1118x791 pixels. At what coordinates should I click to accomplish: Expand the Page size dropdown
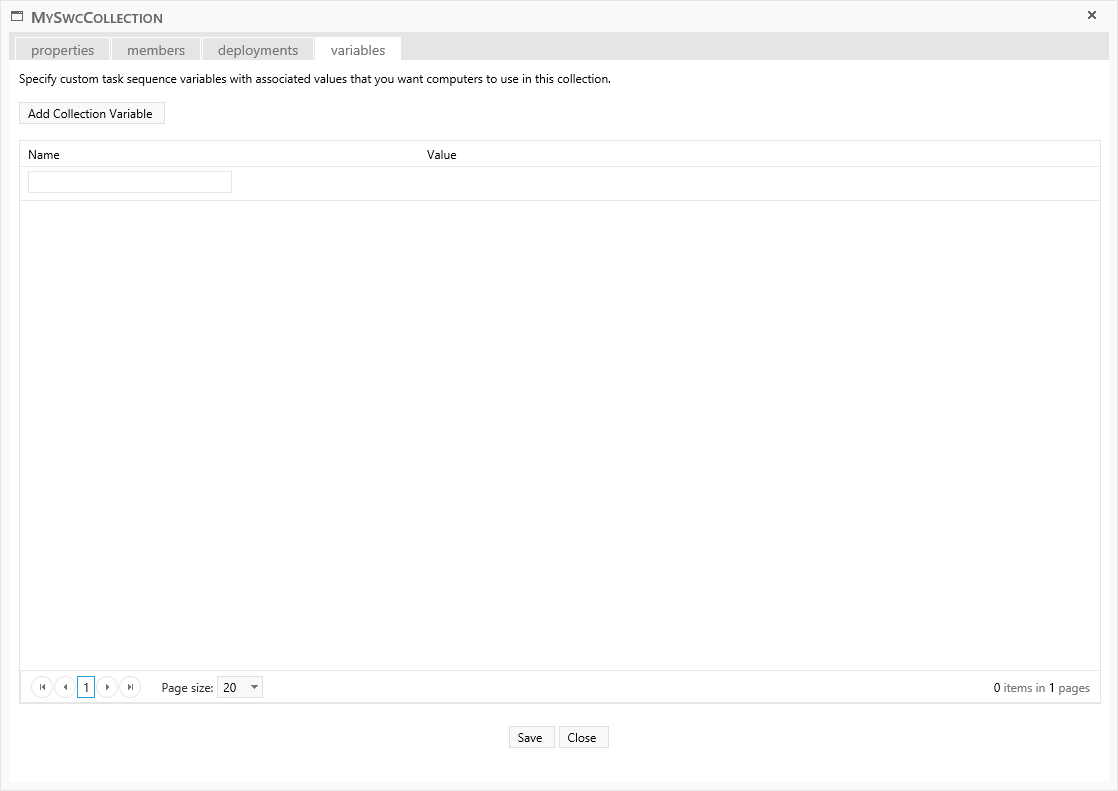click(x=254, y=687)
